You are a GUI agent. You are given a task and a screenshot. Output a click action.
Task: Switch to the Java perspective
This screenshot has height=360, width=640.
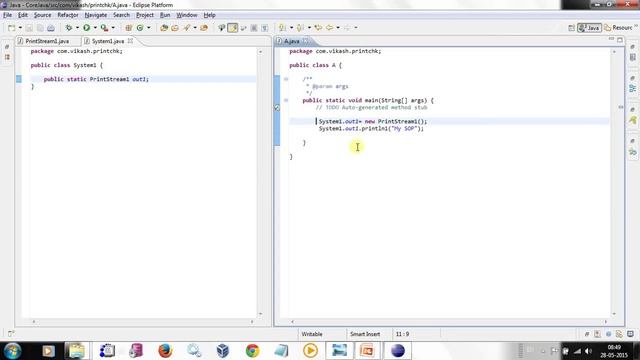click(x=589, y=28)
